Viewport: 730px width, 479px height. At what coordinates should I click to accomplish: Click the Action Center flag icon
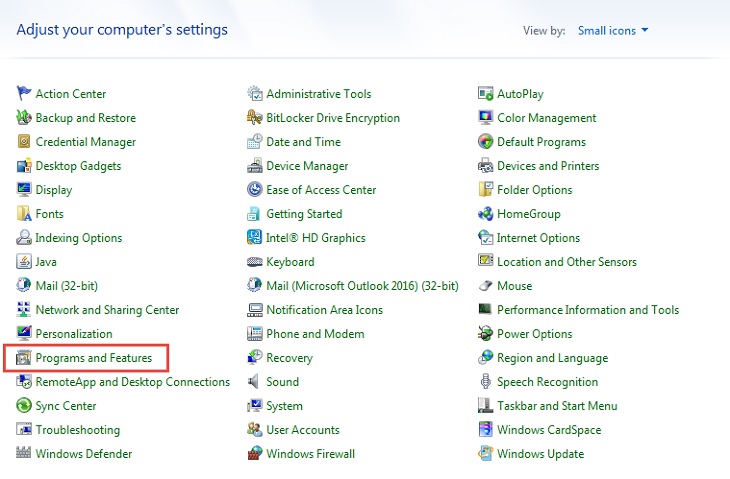tap(24, 93)
